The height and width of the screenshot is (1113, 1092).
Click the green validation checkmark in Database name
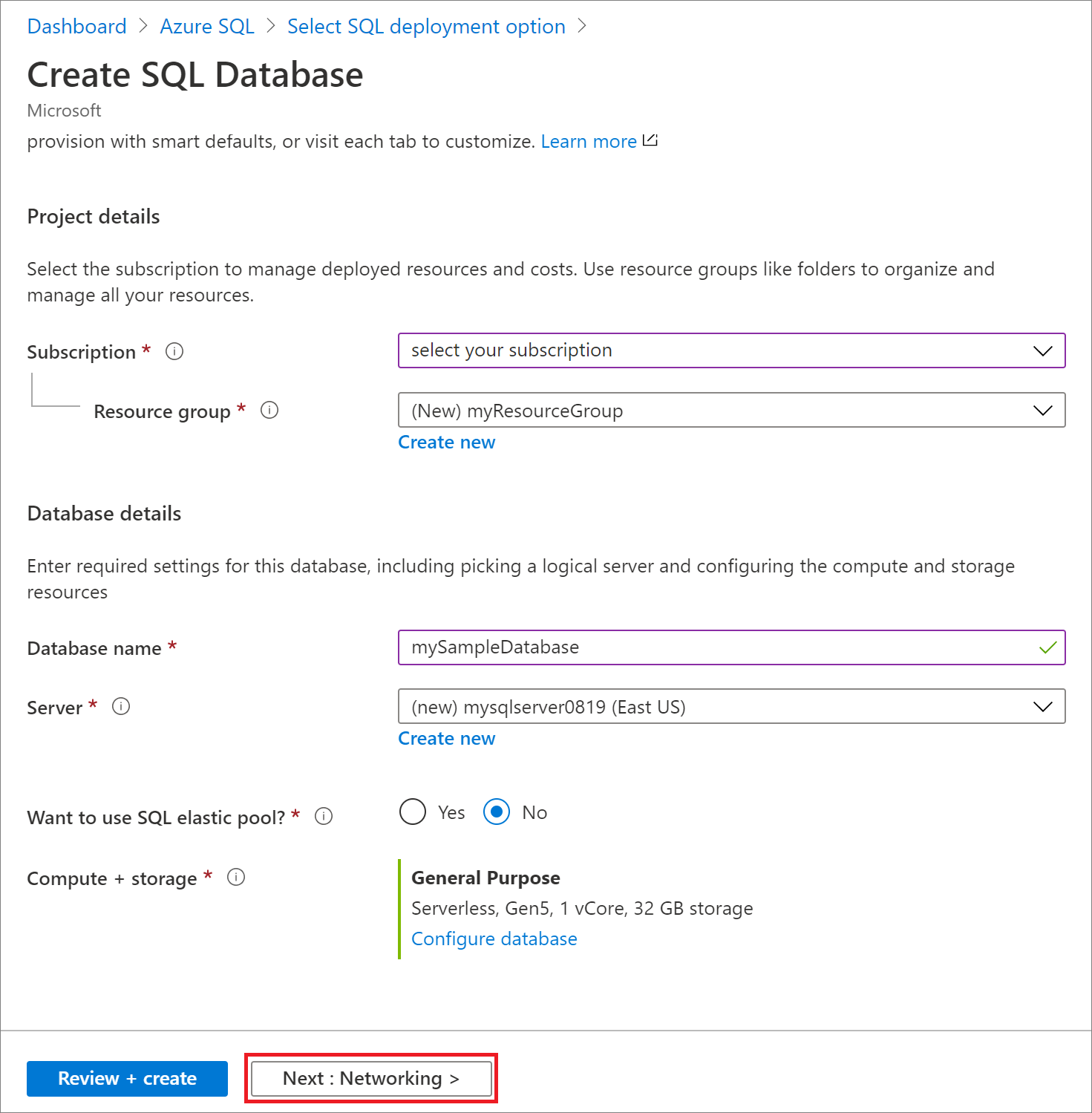pos(1047,647)
